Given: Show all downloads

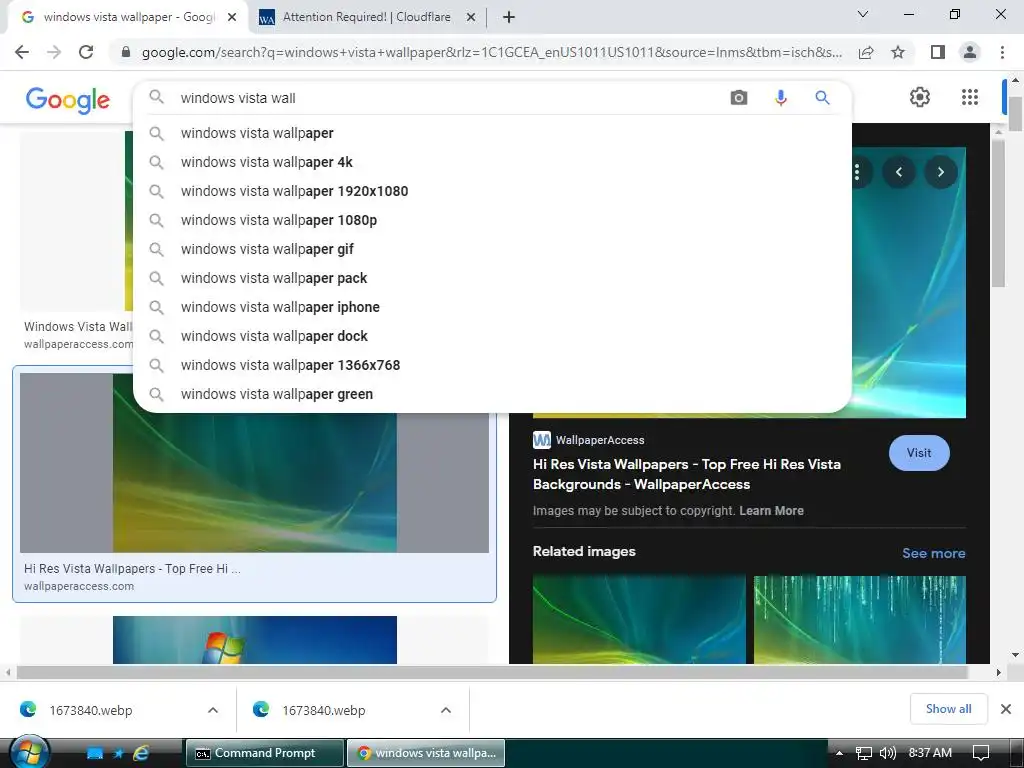Looking at the screenshot, I should [x=948, y=709].
